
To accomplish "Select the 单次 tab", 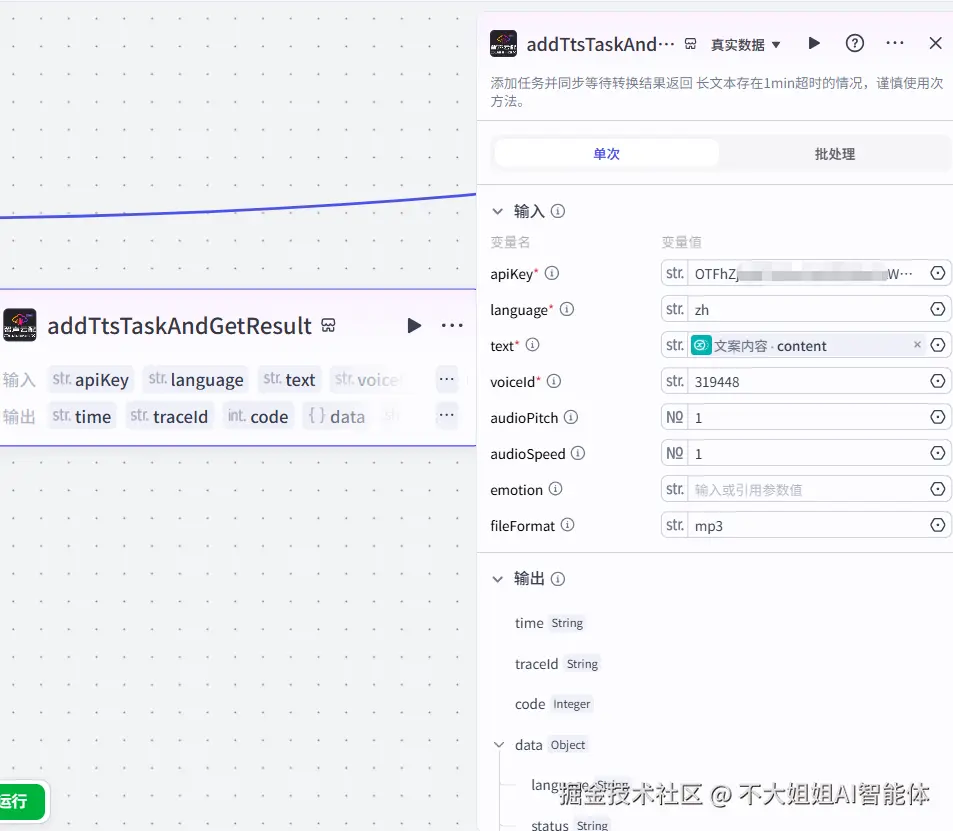I will pyautogui.click(x=605, y=153).
